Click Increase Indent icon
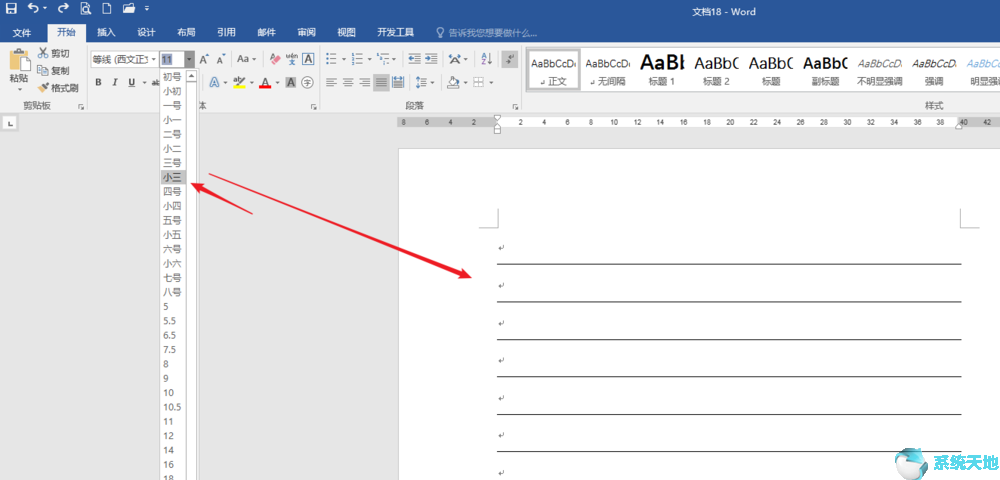Viewport: 1000px width, 480px height. click(x=431, y=59)
